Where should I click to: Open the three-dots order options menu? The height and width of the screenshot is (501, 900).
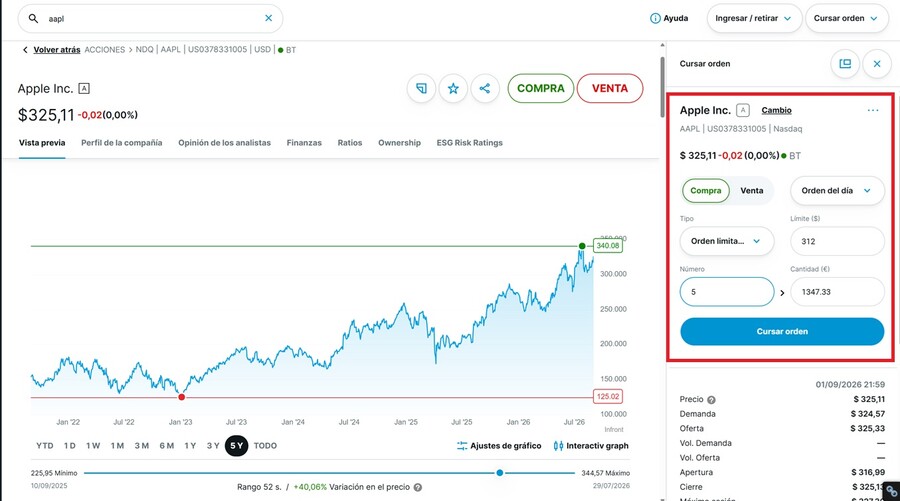pyautogui.click(x=873, y=110)
